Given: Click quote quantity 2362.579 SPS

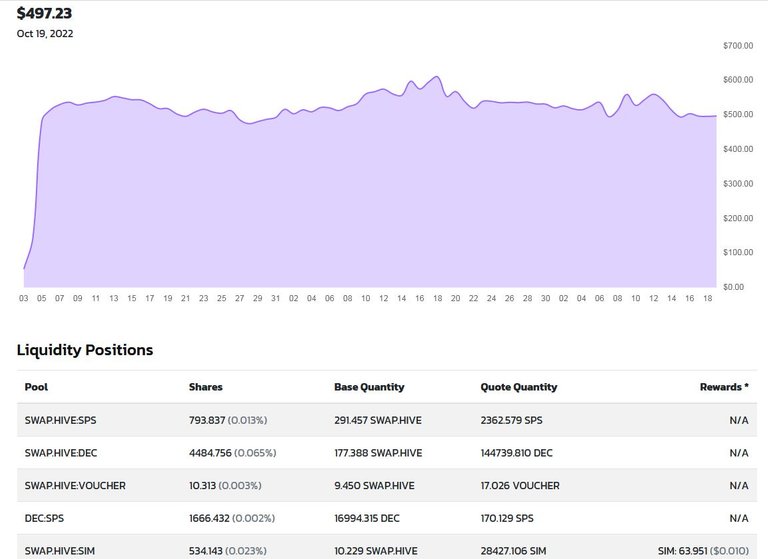Looking at the screenshot, I should click(511, 420).
